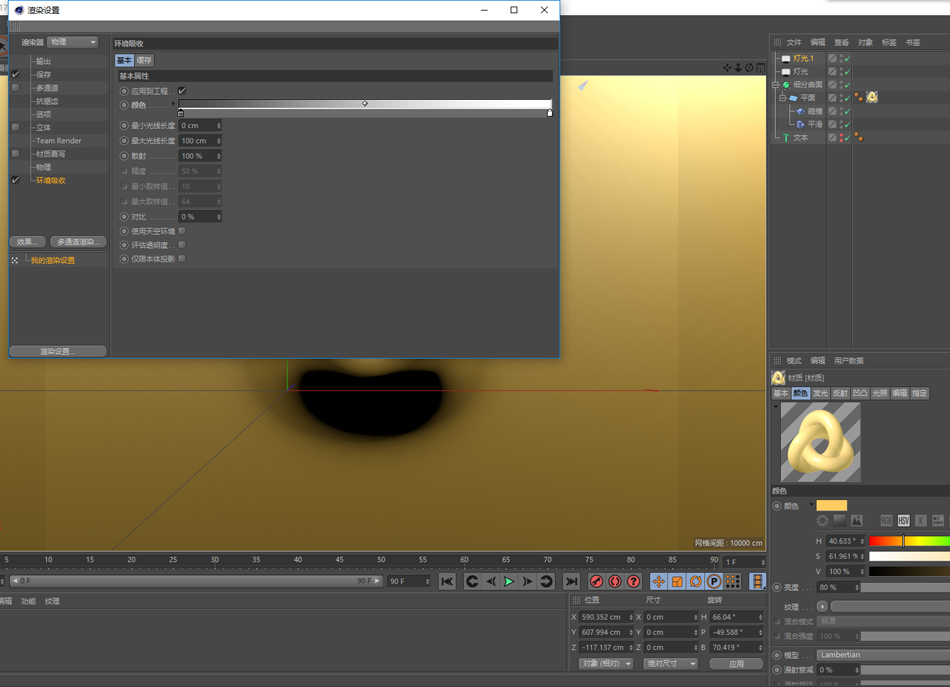The height and width of the screenshot is (687, 950).
Task: Toggle parameter keying P icon
Action: 714,582
